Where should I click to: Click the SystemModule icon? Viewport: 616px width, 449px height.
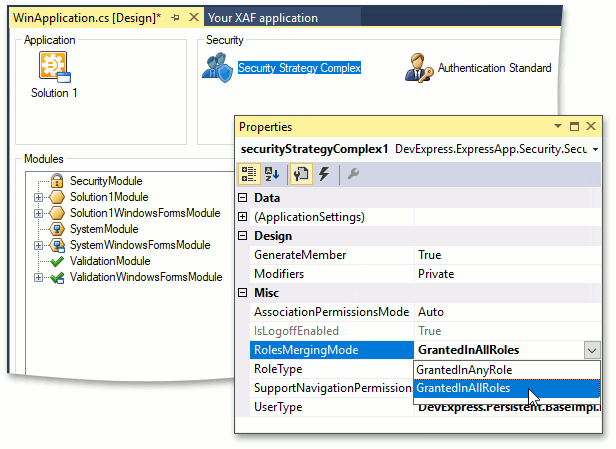(57, 229)
